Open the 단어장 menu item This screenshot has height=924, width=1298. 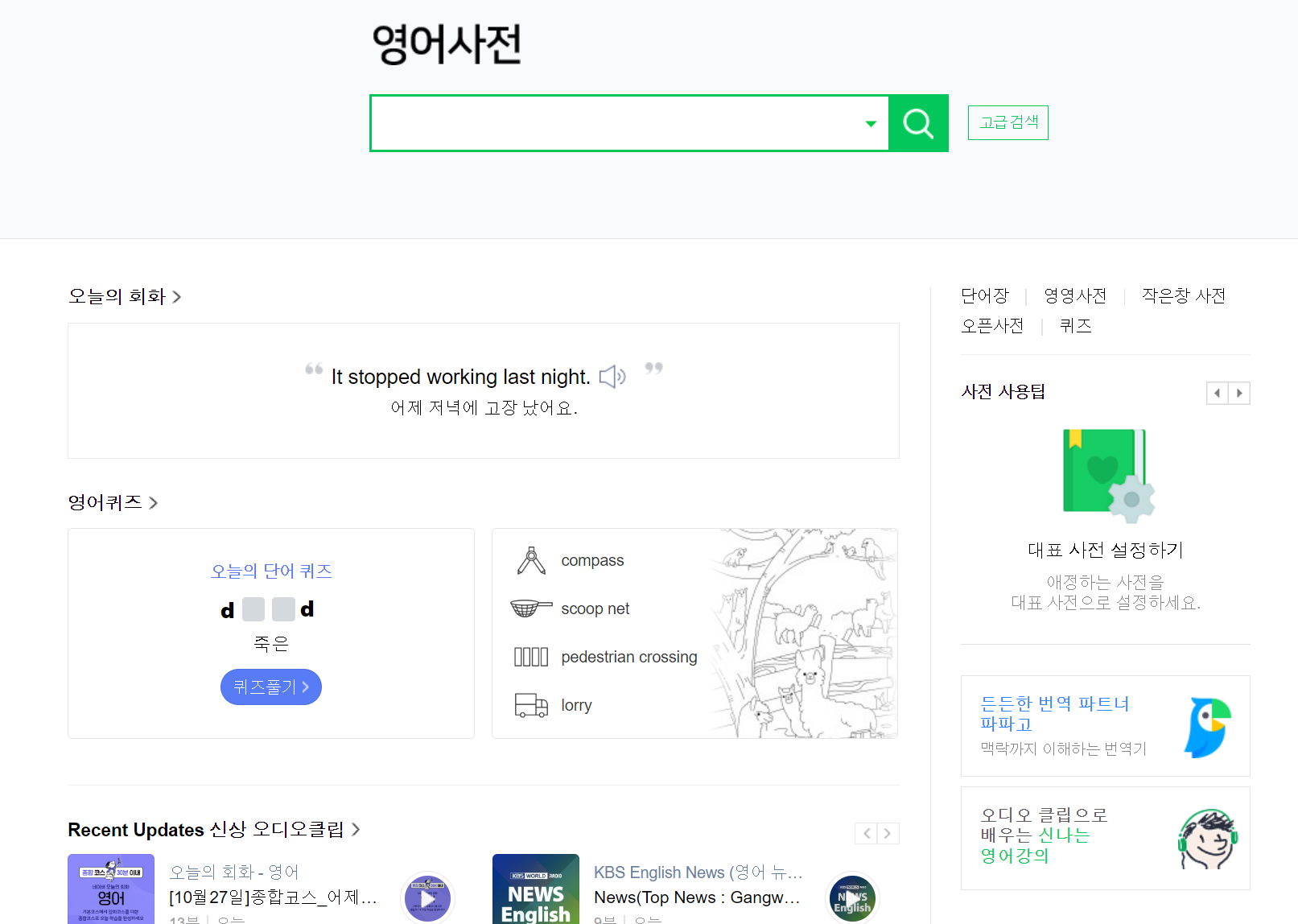click(x=985, y=295)
